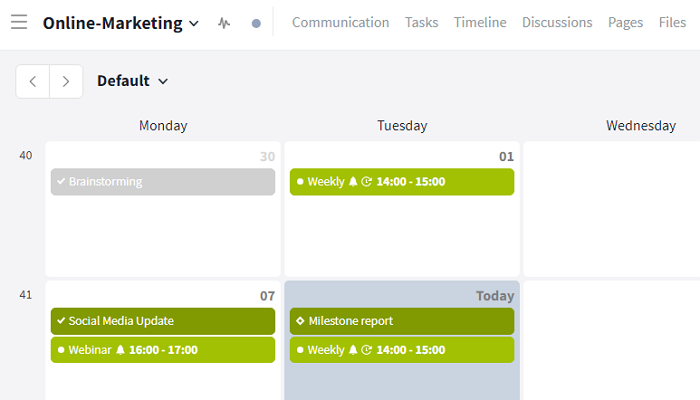This screenshot has width=700, height=400.
Task: Toggle the Brainstorming task checkmark
Action: (x=61, y=181)
